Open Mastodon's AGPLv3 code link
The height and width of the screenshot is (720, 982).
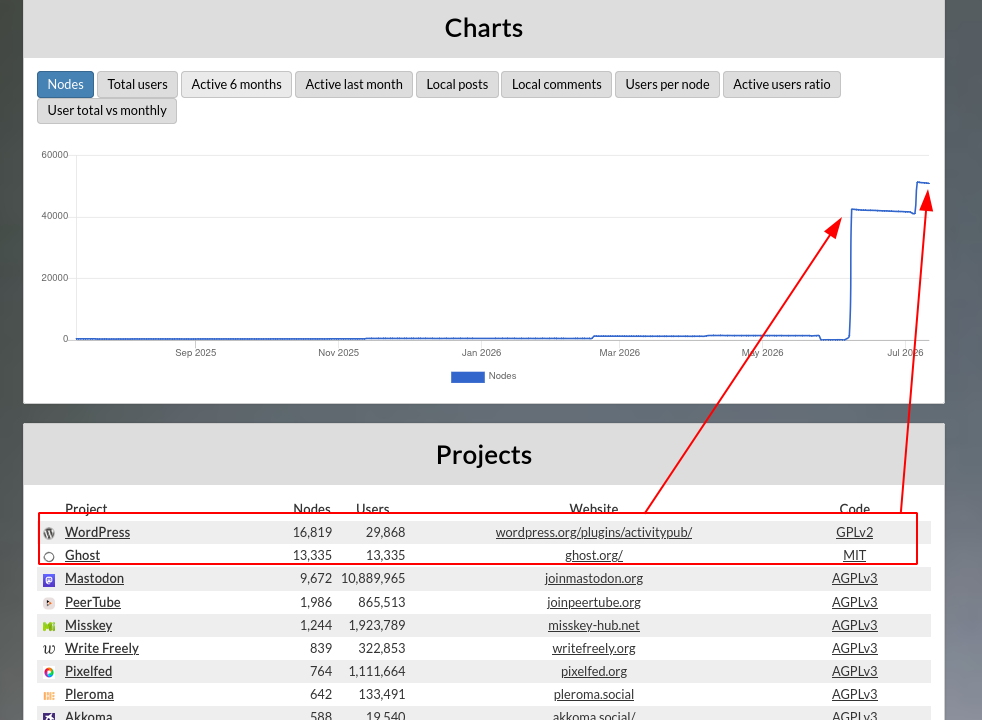(854, 579)
